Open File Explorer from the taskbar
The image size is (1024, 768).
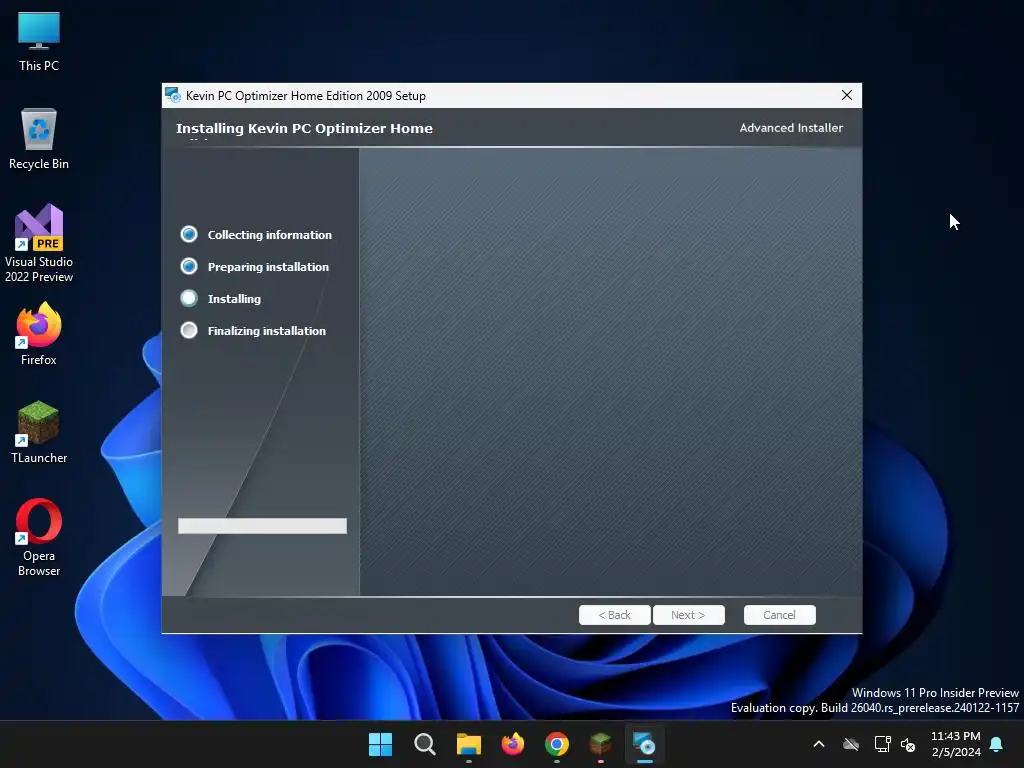pos(469,744)
